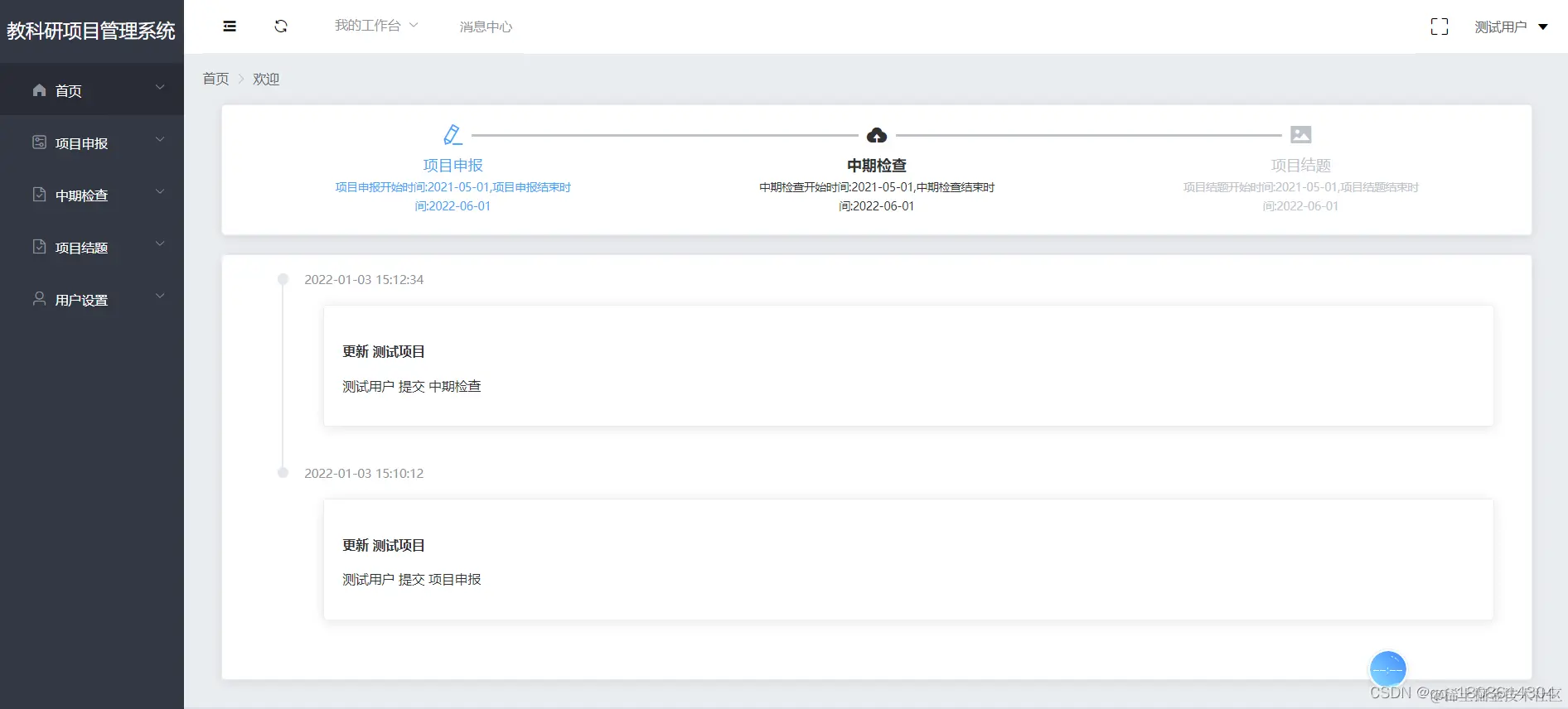Click timeline dot for 2022-01-03 15:12:34
1568x709 pixels.
coord(283,279)
